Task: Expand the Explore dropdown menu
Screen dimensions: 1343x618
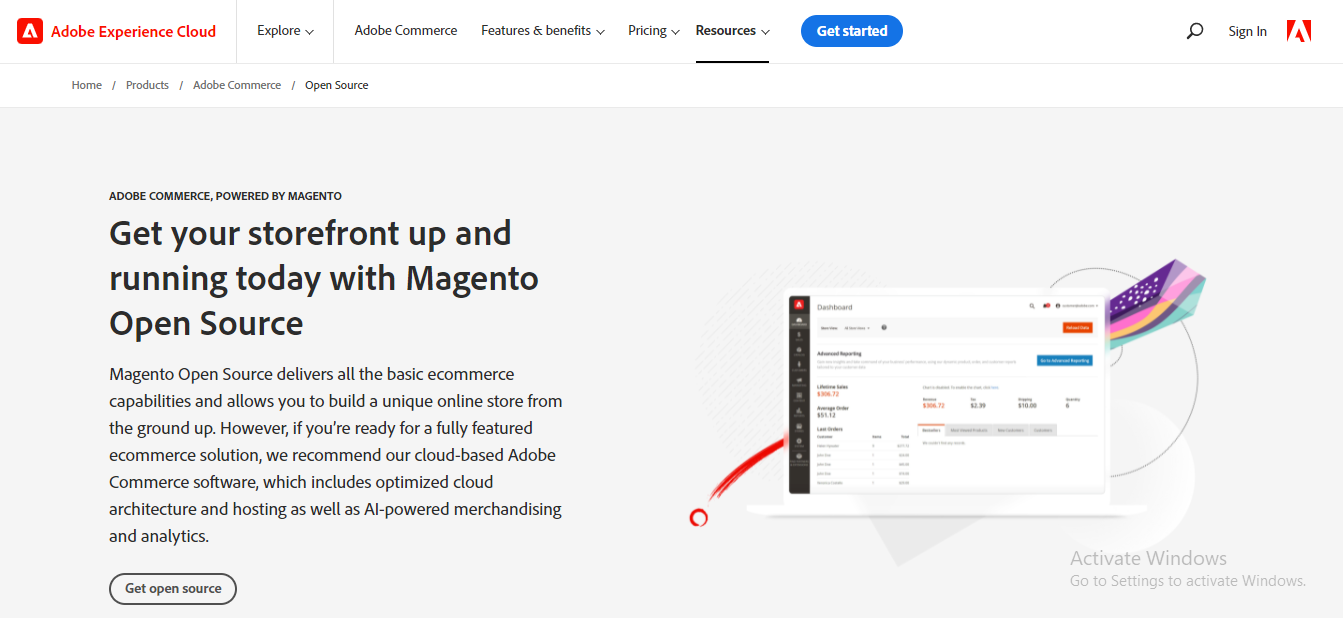Action: coord(285,31)
